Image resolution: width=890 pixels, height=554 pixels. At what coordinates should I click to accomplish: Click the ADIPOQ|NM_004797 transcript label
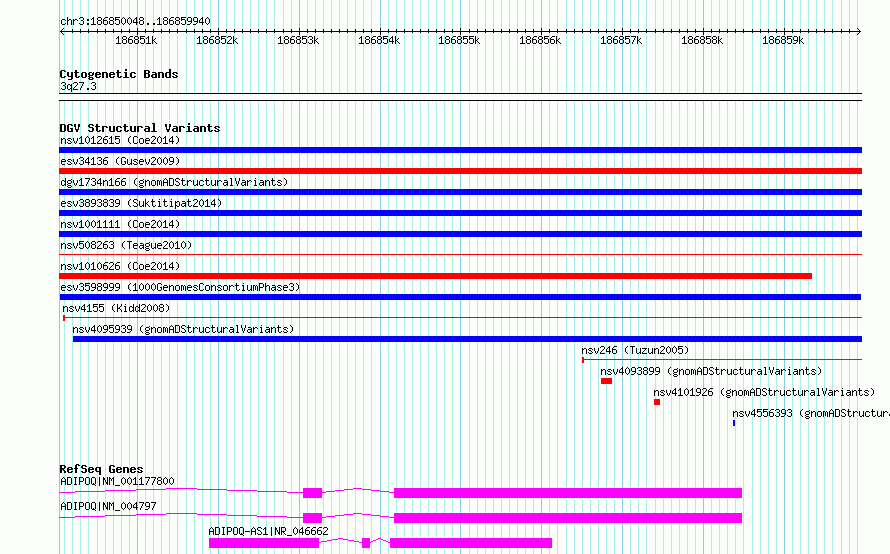coord(108,506)
